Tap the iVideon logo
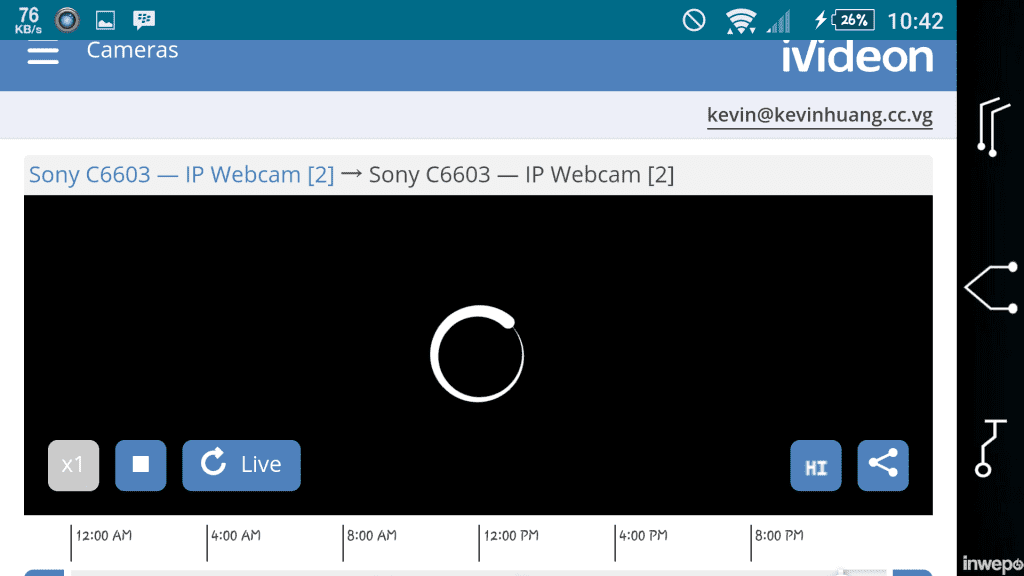This screenshot has height=576, width=1024. click(857, 58)
